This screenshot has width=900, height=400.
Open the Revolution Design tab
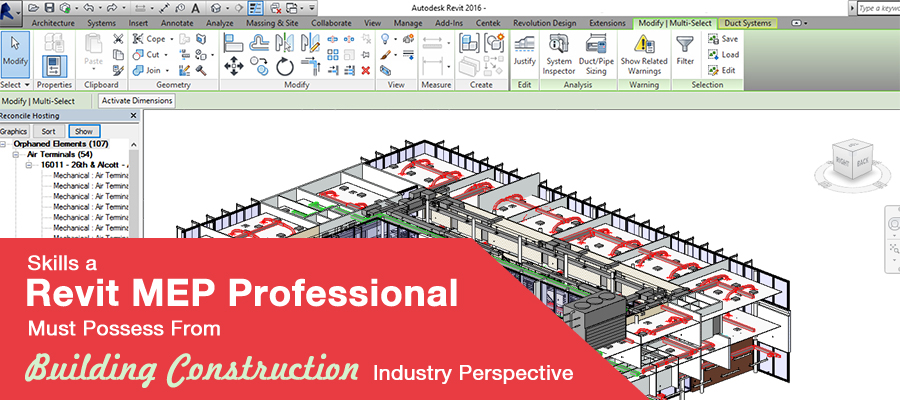coord(545,23)
